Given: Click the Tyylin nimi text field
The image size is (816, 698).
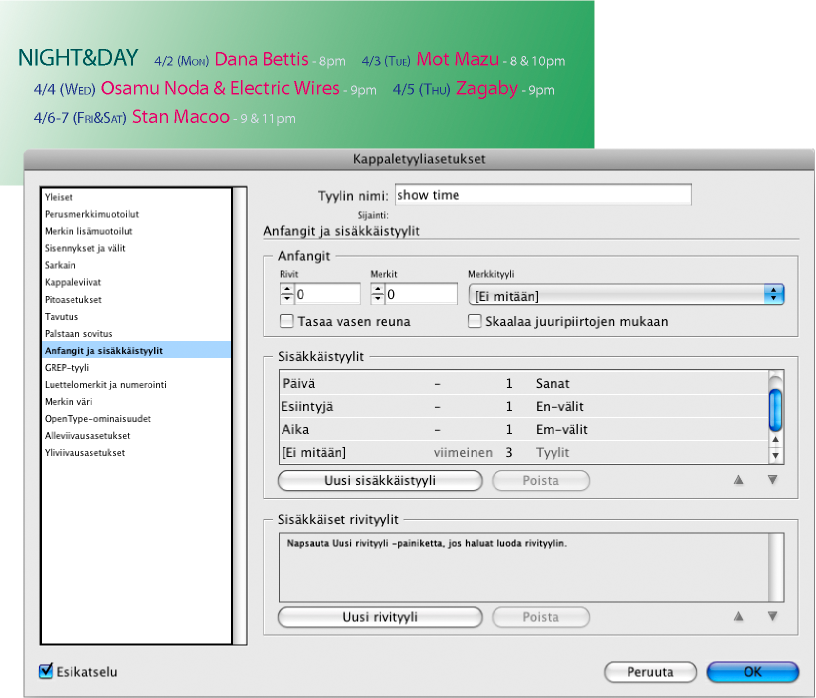Looking at the screenshot, I should pos(543,195).
